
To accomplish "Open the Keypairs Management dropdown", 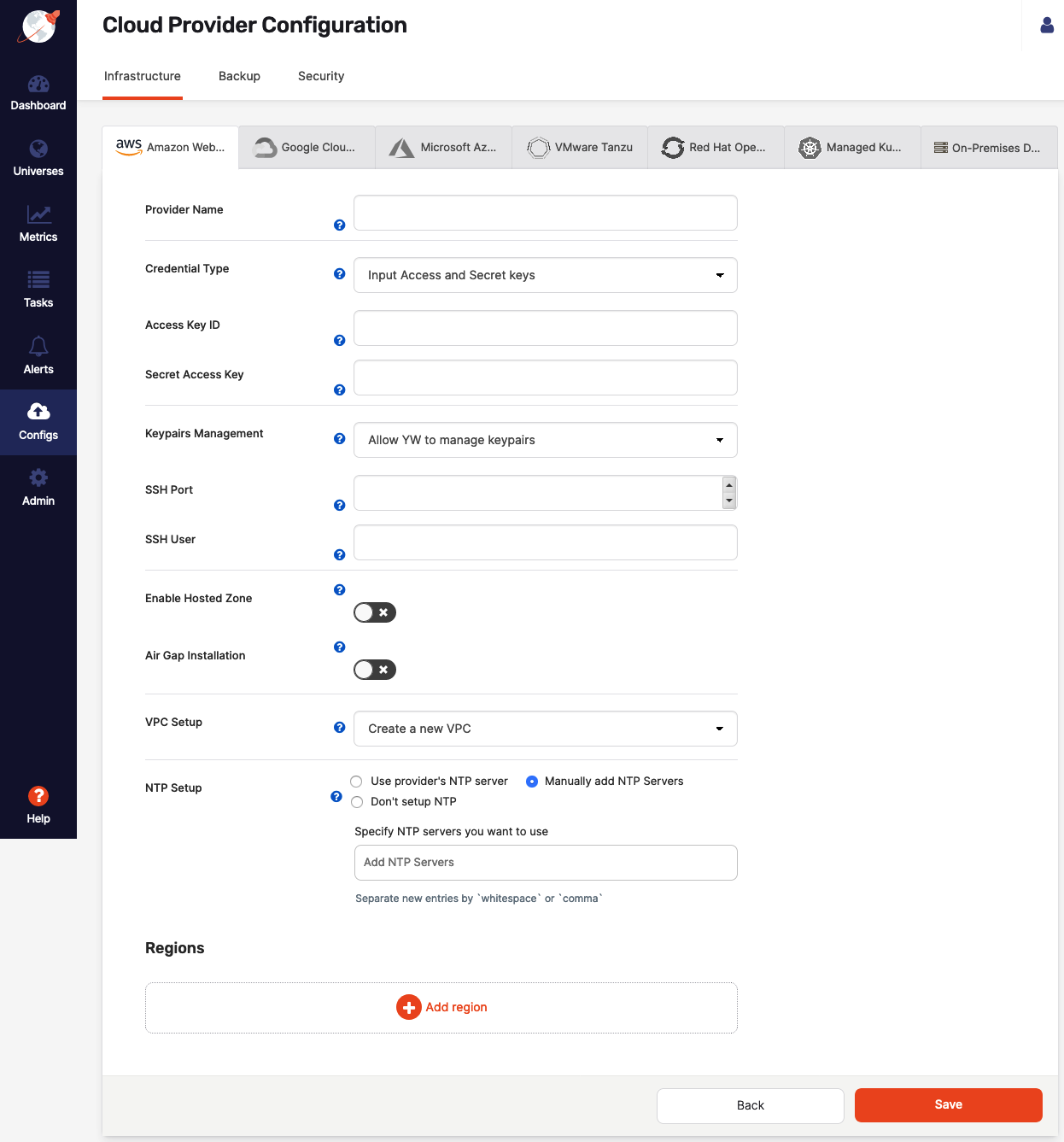I will point(545,440).
